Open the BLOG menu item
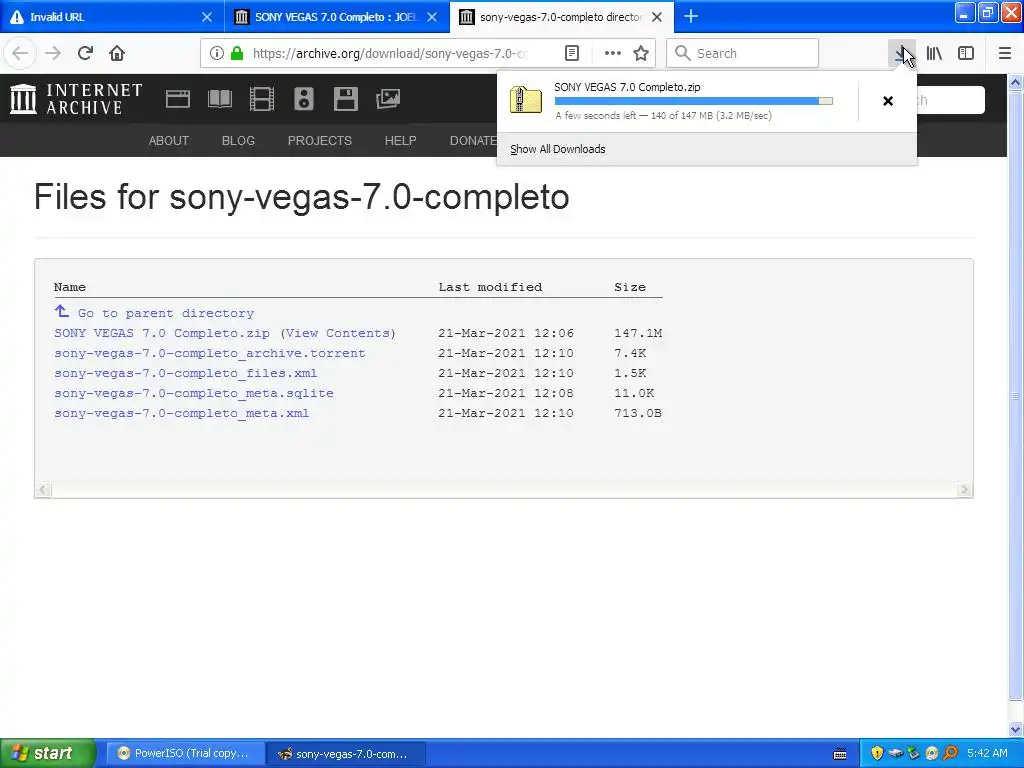Screen dimensions: 1024x768 (238, 140)
